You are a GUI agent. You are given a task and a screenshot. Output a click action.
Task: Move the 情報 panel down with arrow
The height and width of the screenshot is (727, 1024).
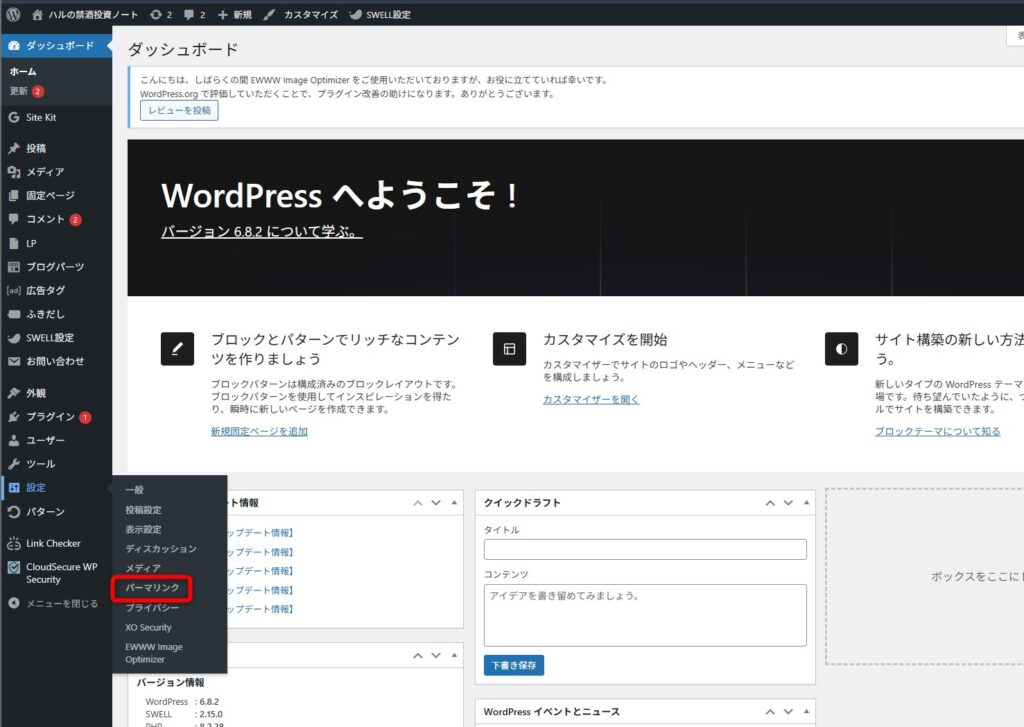pos(436,503)
